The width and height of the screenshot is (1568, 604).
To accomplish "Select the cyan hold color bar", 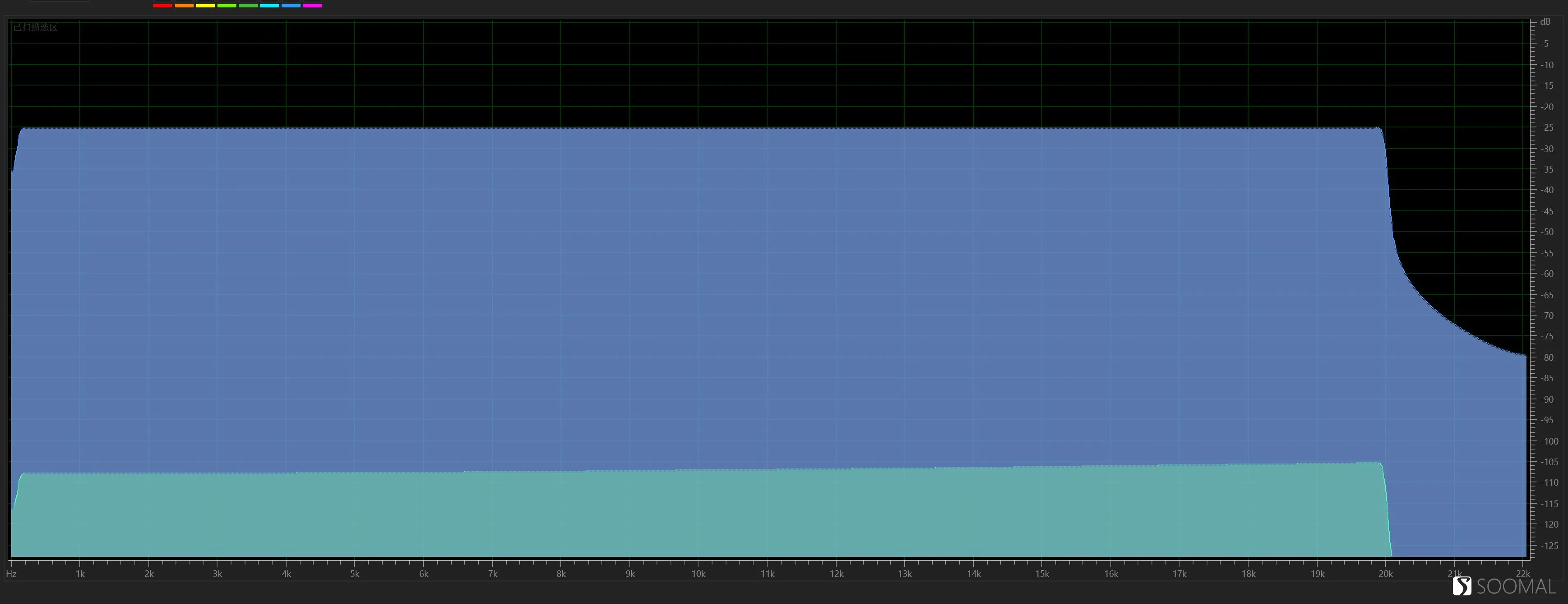I will click(x=270, y=5).
